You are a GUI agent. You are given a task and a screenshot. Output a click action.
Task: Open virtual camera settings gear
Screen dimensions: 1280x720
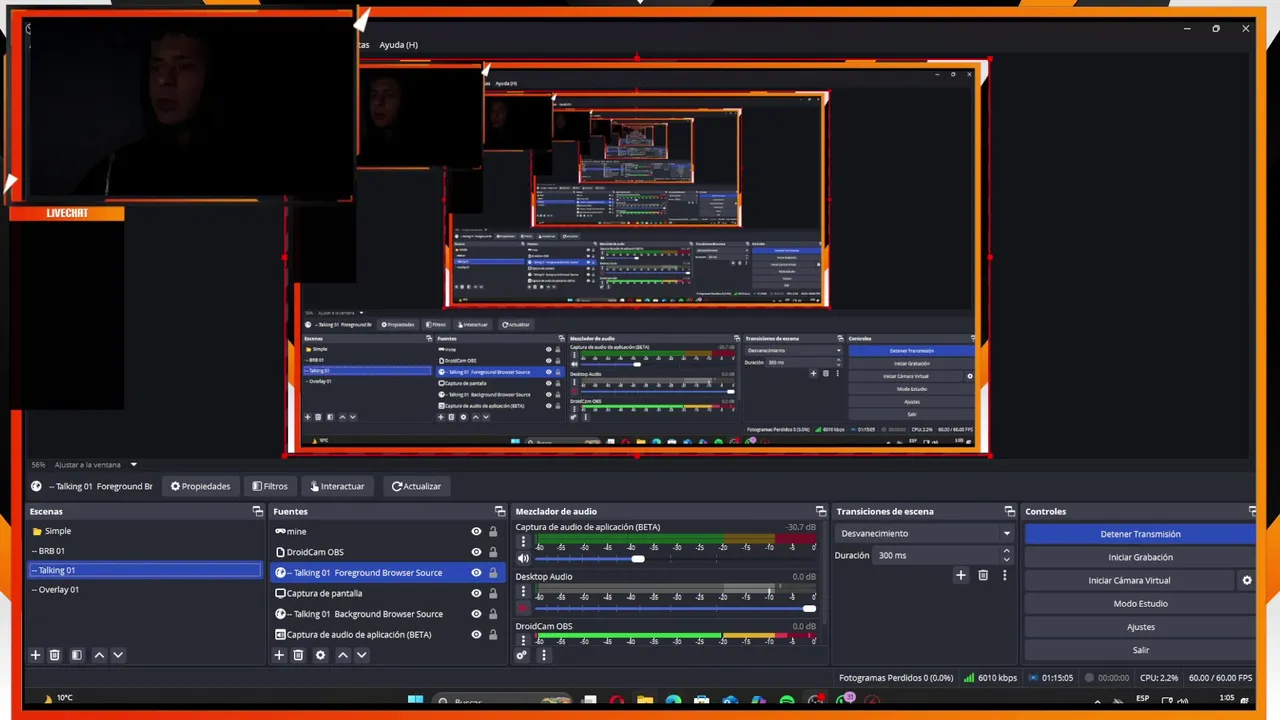[x=1247, y=580]
